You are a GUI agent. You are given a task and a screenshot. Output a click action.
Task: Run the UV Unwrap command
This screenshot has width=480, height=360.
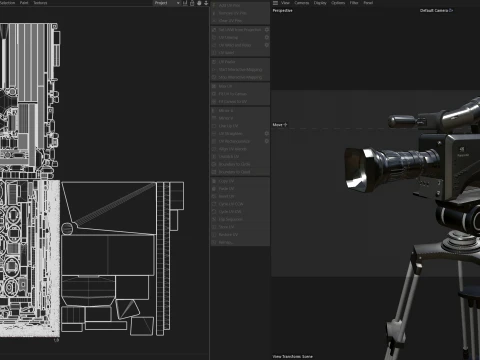tap(237, 37)
